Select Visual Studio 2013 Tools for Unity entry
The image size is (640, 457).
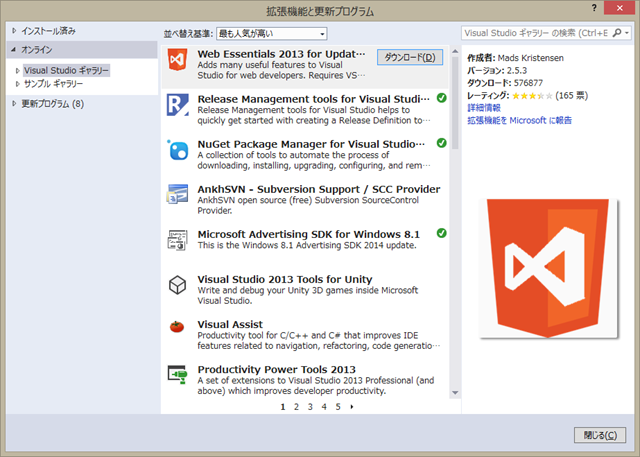tap(305, 290)
